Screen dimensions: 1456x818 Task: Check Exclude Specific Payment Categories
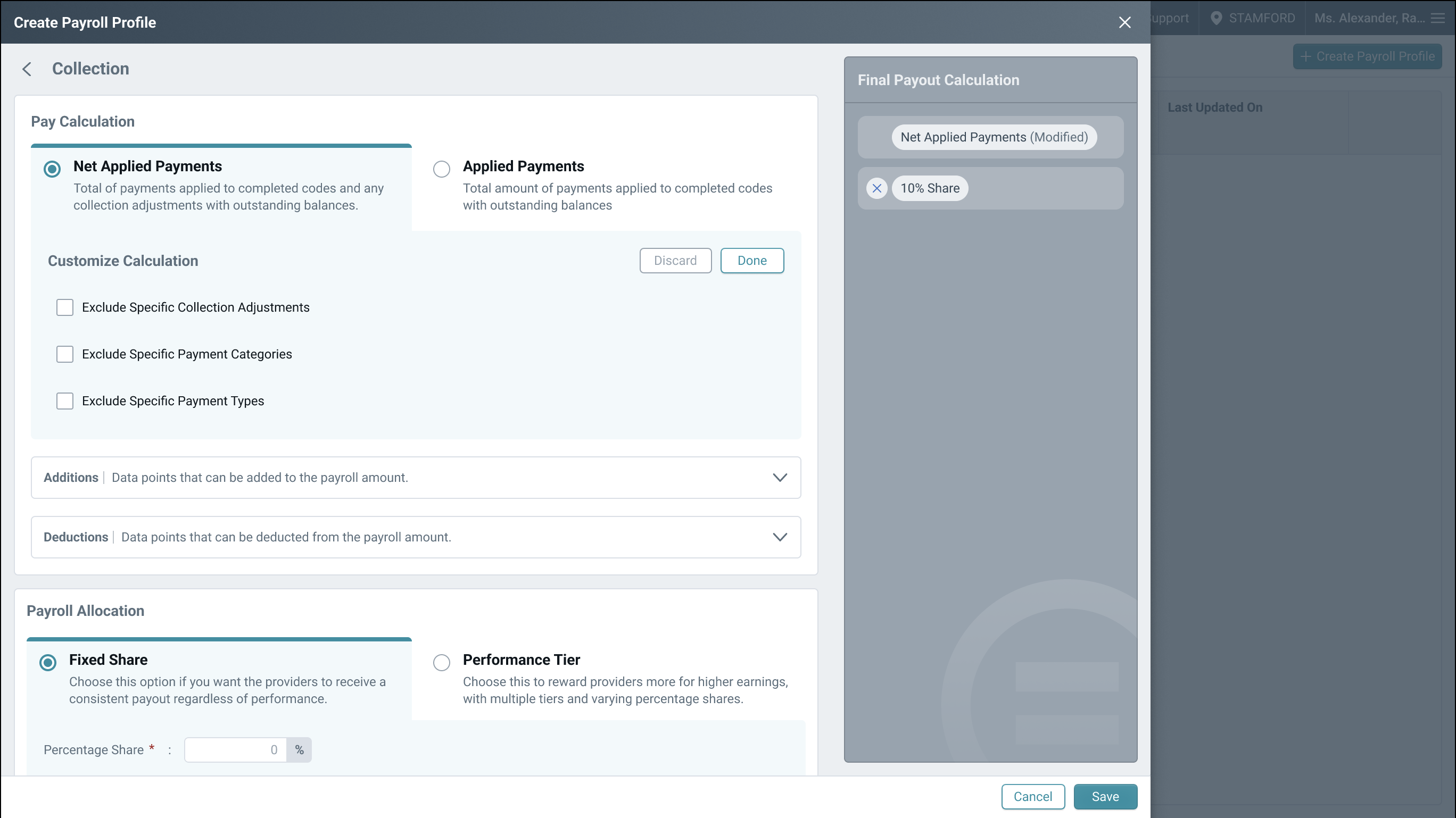[65, 354]
